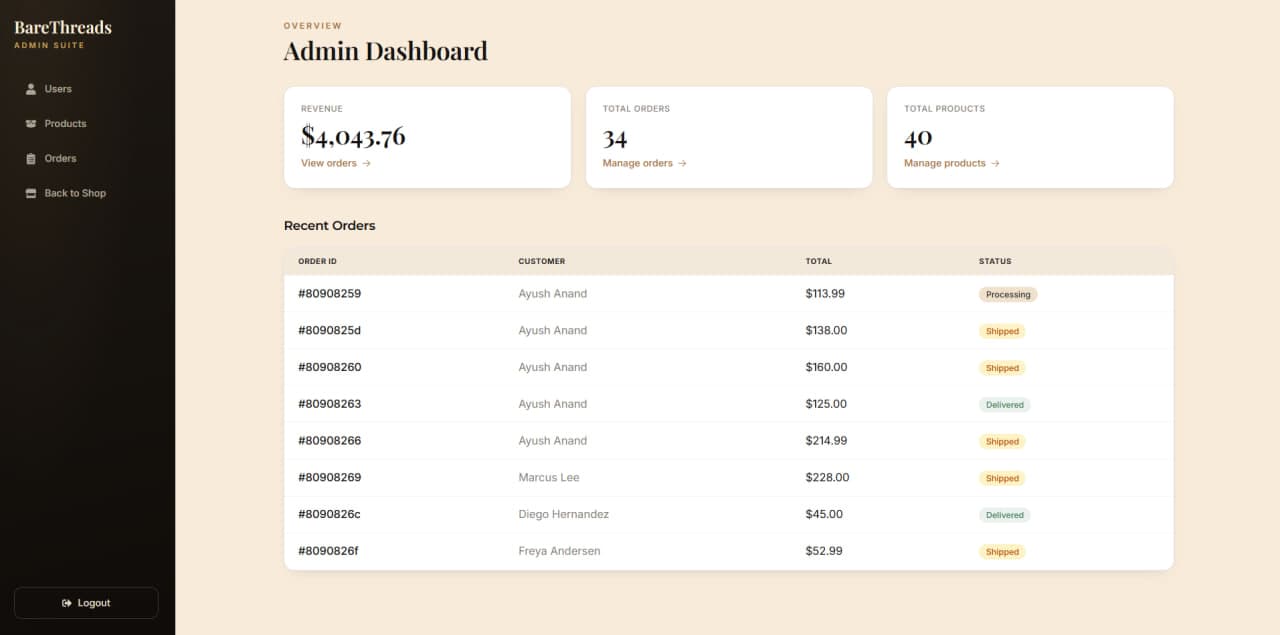Screen dimensions: 1280x635
Task: Select order #80908260
Action: coord(329,367)
